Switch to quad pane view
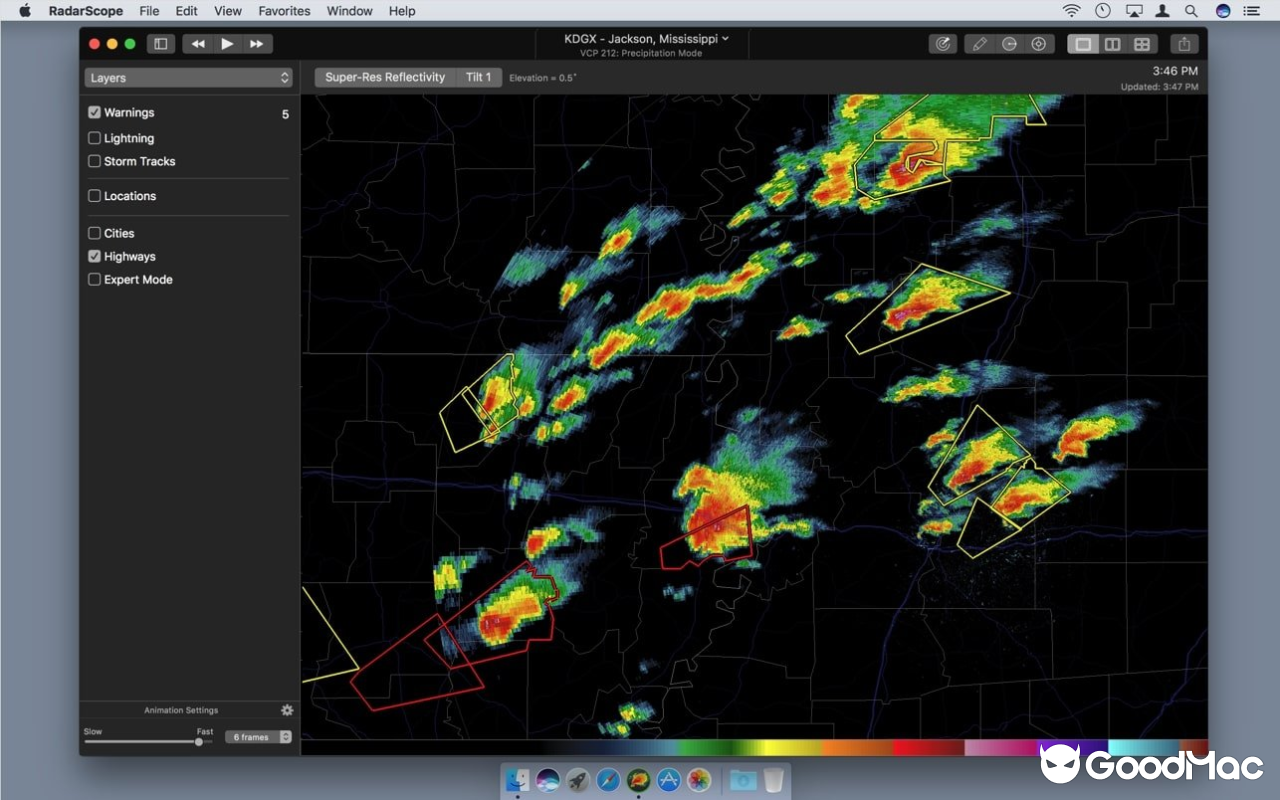Image resolution: width=1280 pixels, height=800 pixels. click(1142, 44)
